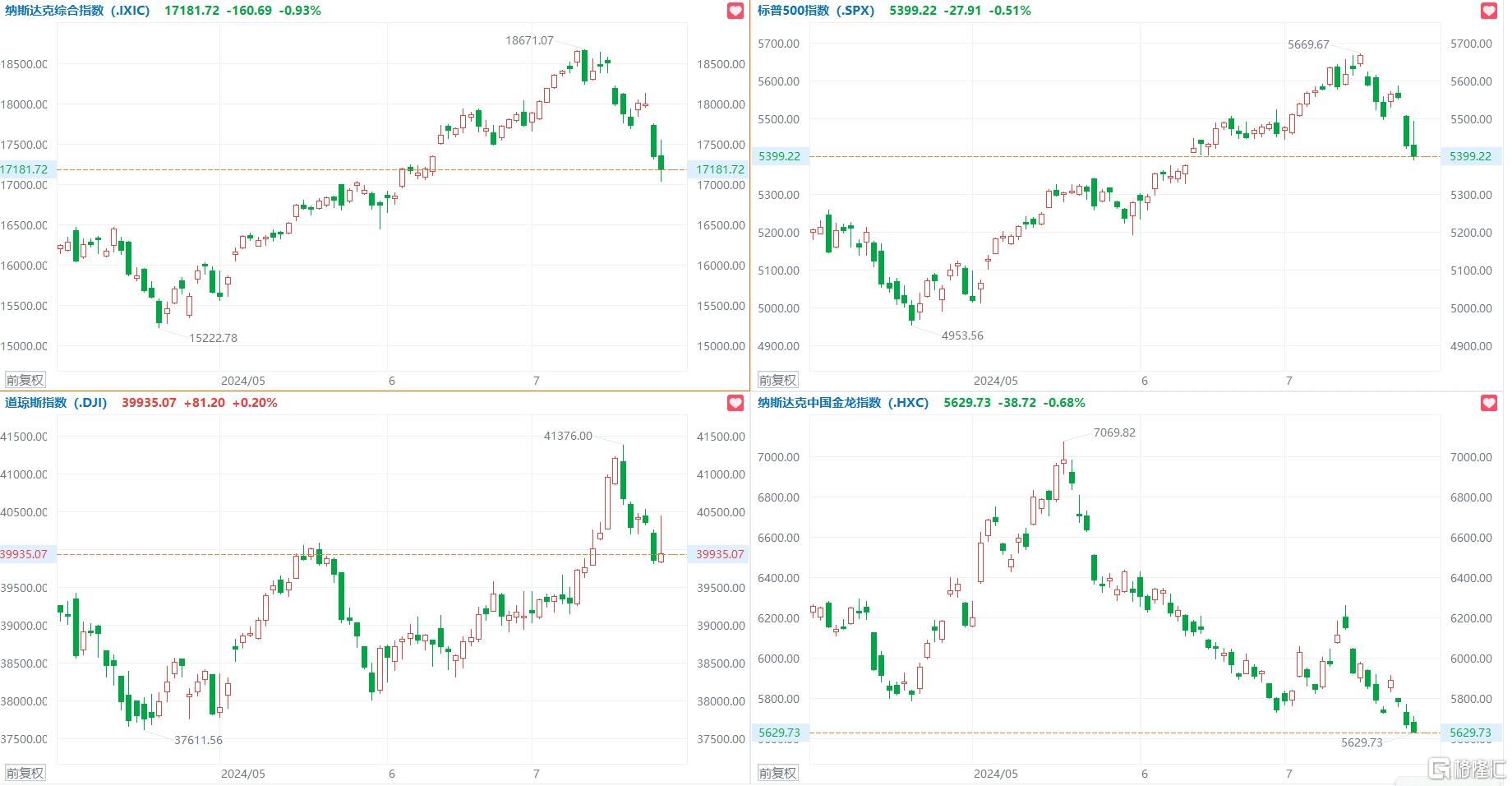Click Dow Jones change value +81.20

click(204, 403)
